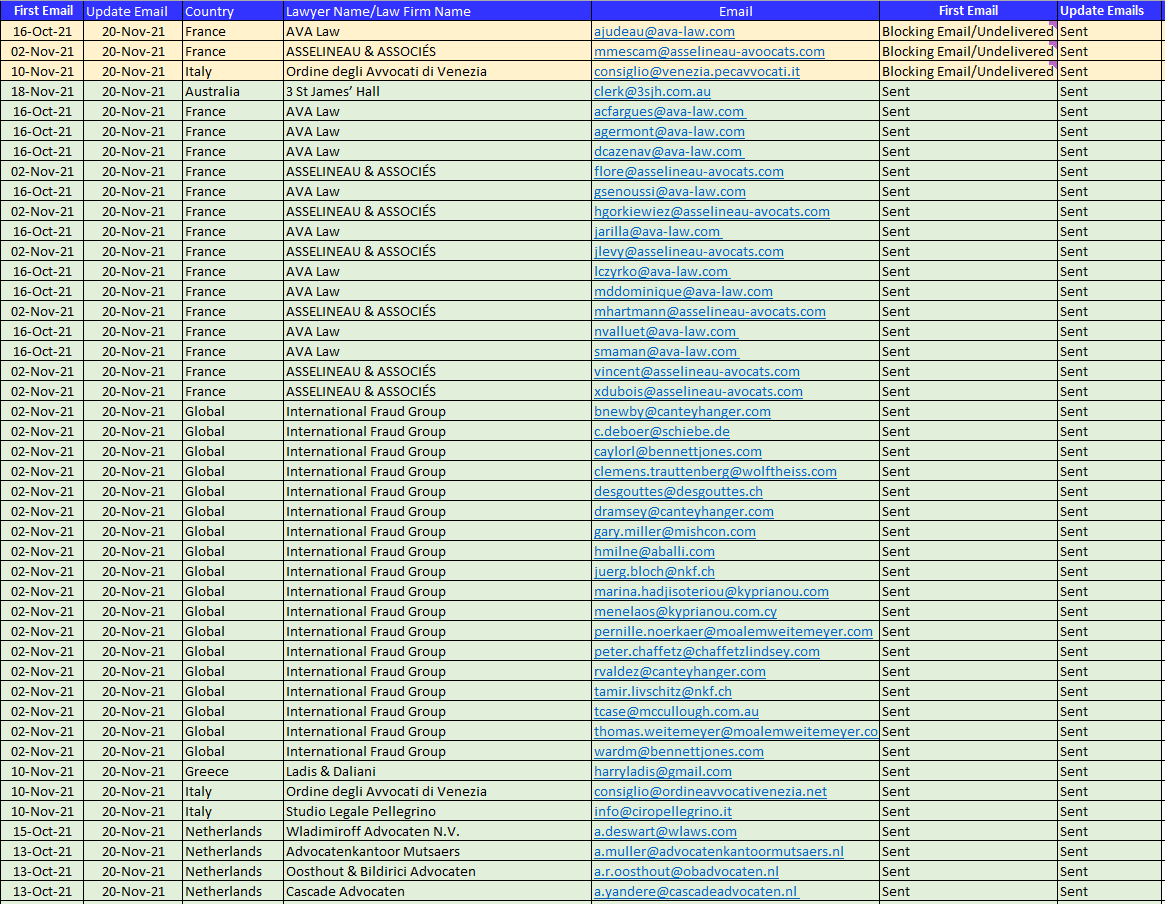Open the juerg.bloch@nkf.ch email link
This screenshot has height=904, width=1165.
tap(651, 571)
